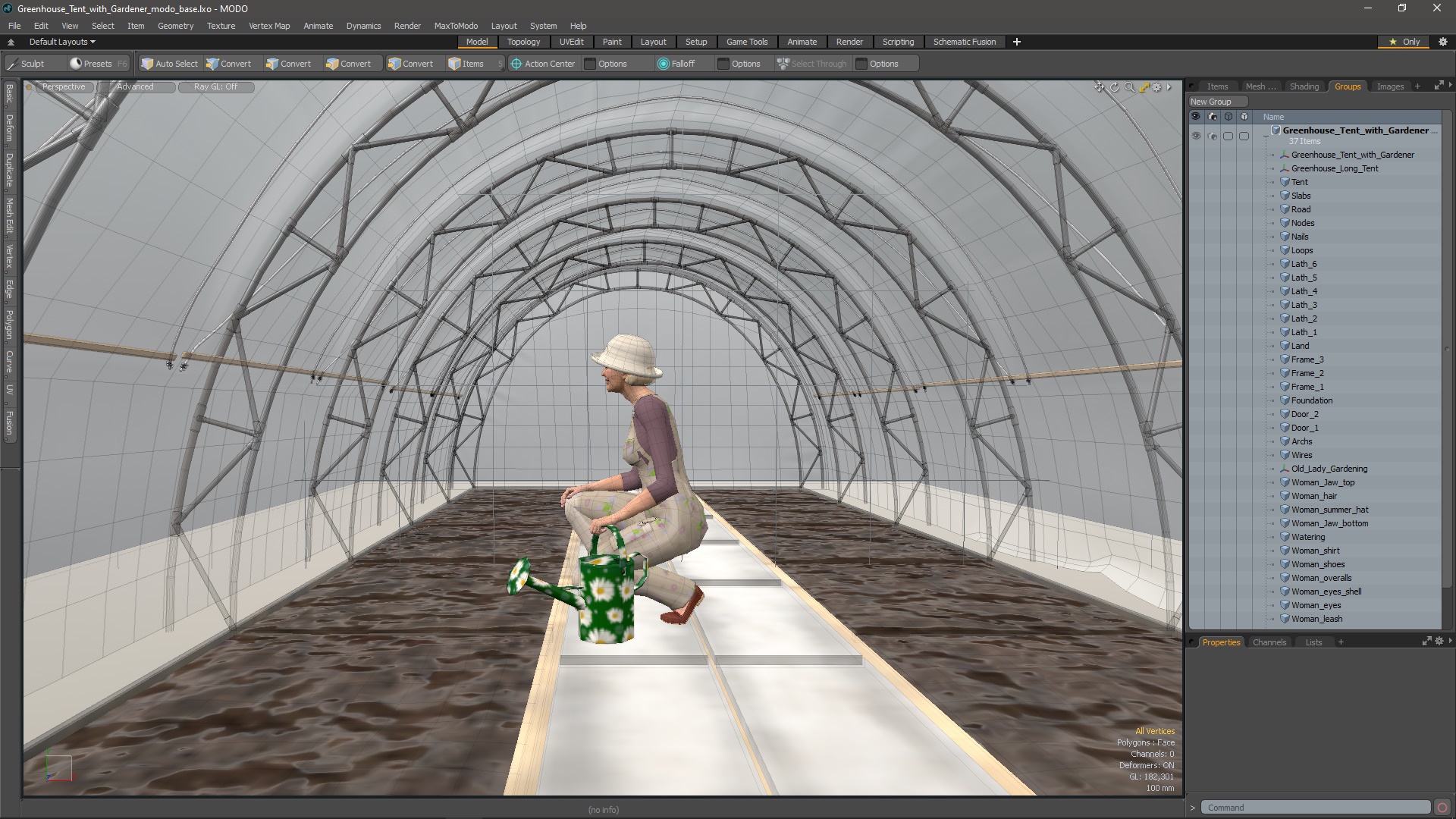Expand the Old_Lady_Gardening item
1456x819 pixels.
pyautogui.click(x=1275, y=468)
